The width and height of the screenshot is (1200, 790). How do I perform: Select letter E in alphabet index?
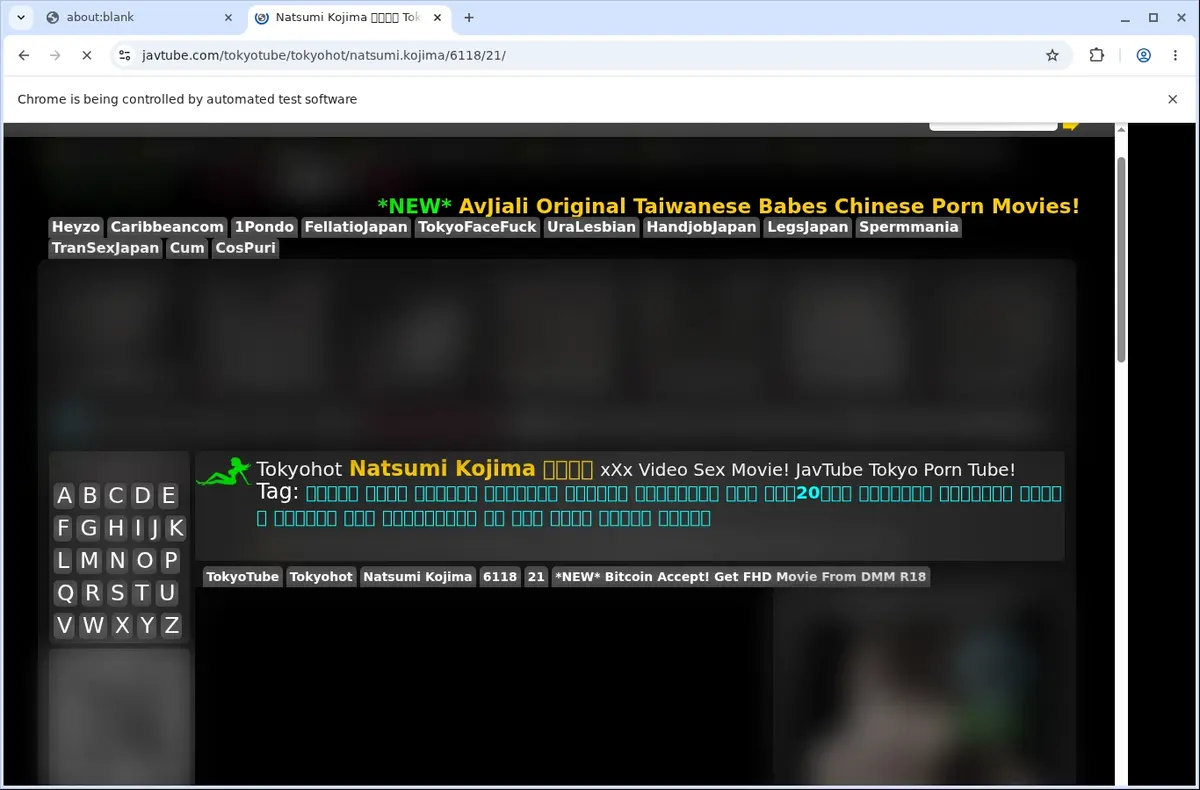click(168, 496)
